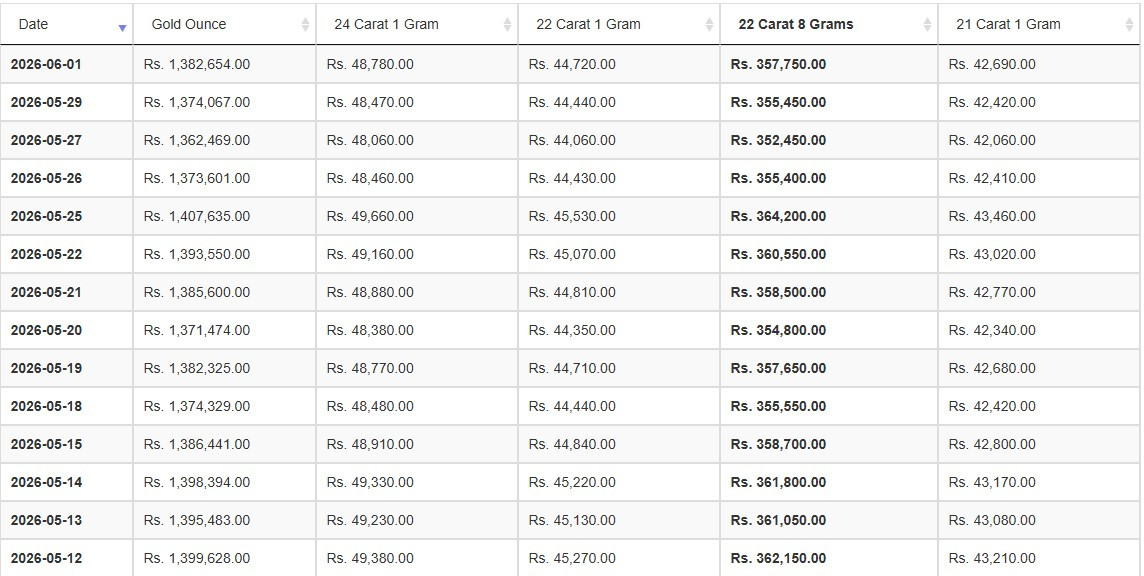Viewport: 1144px width, 576px height.
Task: Click the sort arrows next to 24 Carat 1 Gram
Action: tap(507, 24)
